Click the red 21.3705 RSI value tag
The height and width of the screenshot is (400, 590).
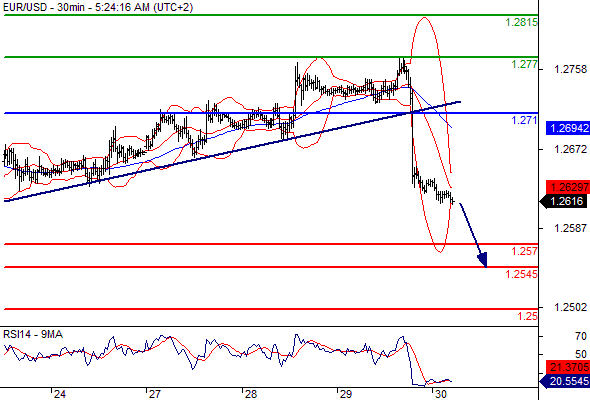(568, 367)
